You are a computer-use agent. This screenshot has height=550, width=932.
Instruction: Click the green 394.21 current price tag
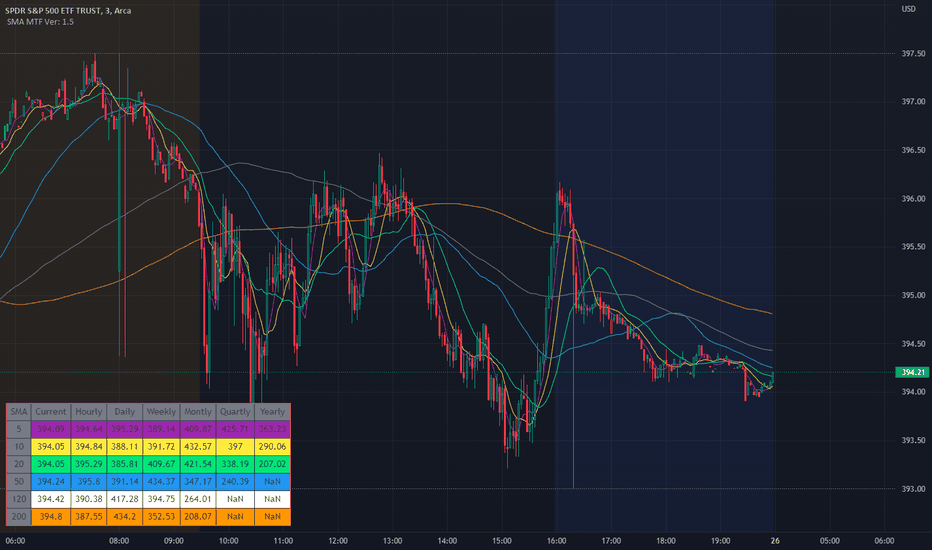[912, 372]
